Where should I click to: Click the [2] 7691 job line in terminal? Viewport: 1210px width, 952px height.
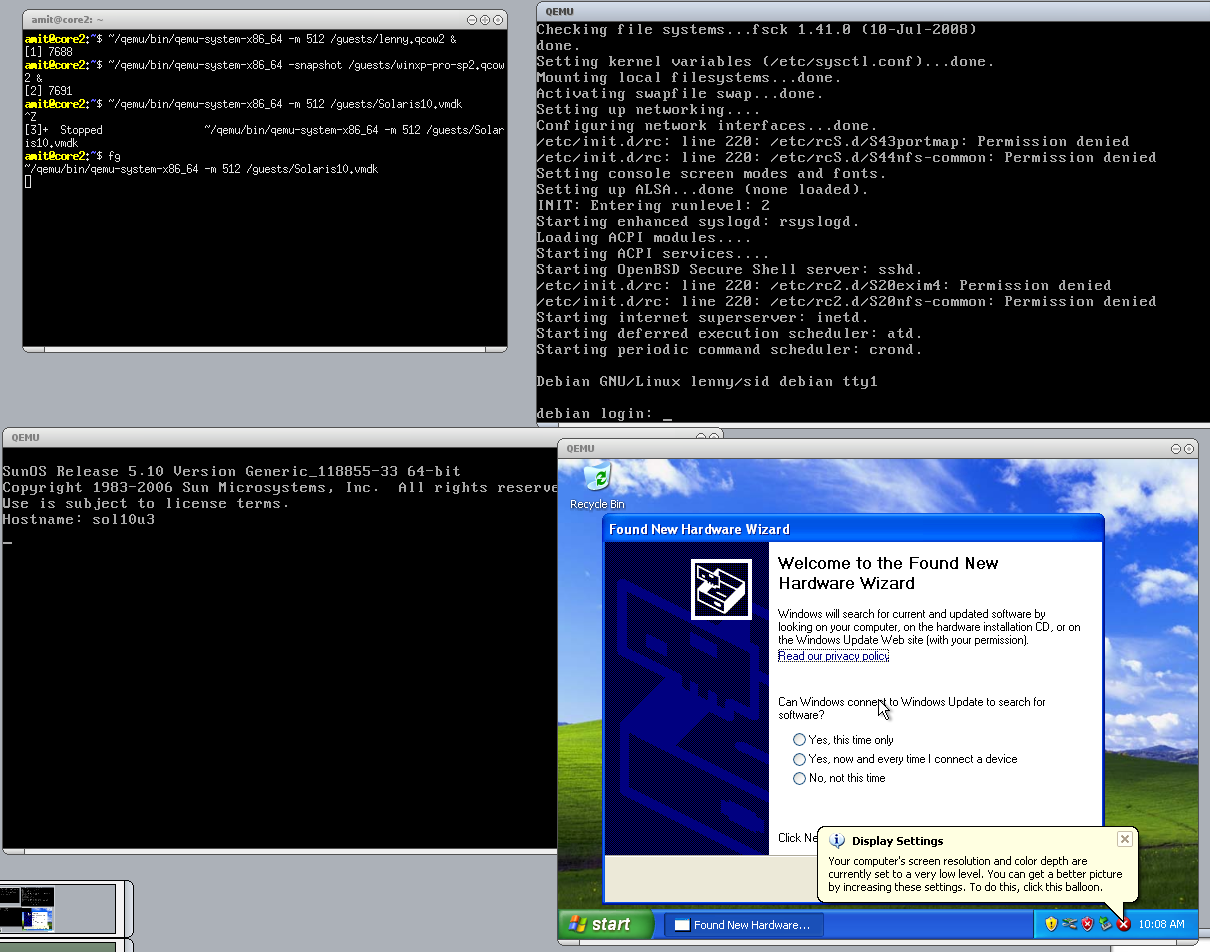pyautogui.click(x=49, y=91)
